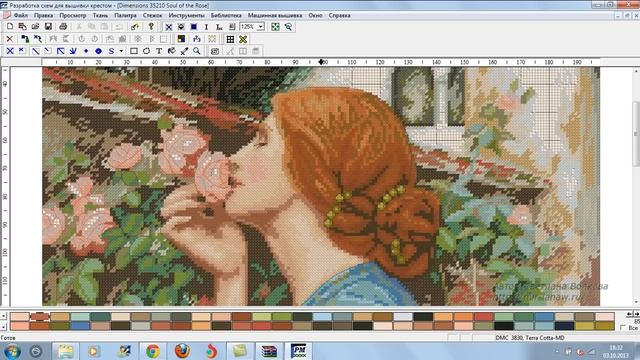Screen dimensions: 640x360
Task: Select the rectangle selection tool
Action: point(133,51)
